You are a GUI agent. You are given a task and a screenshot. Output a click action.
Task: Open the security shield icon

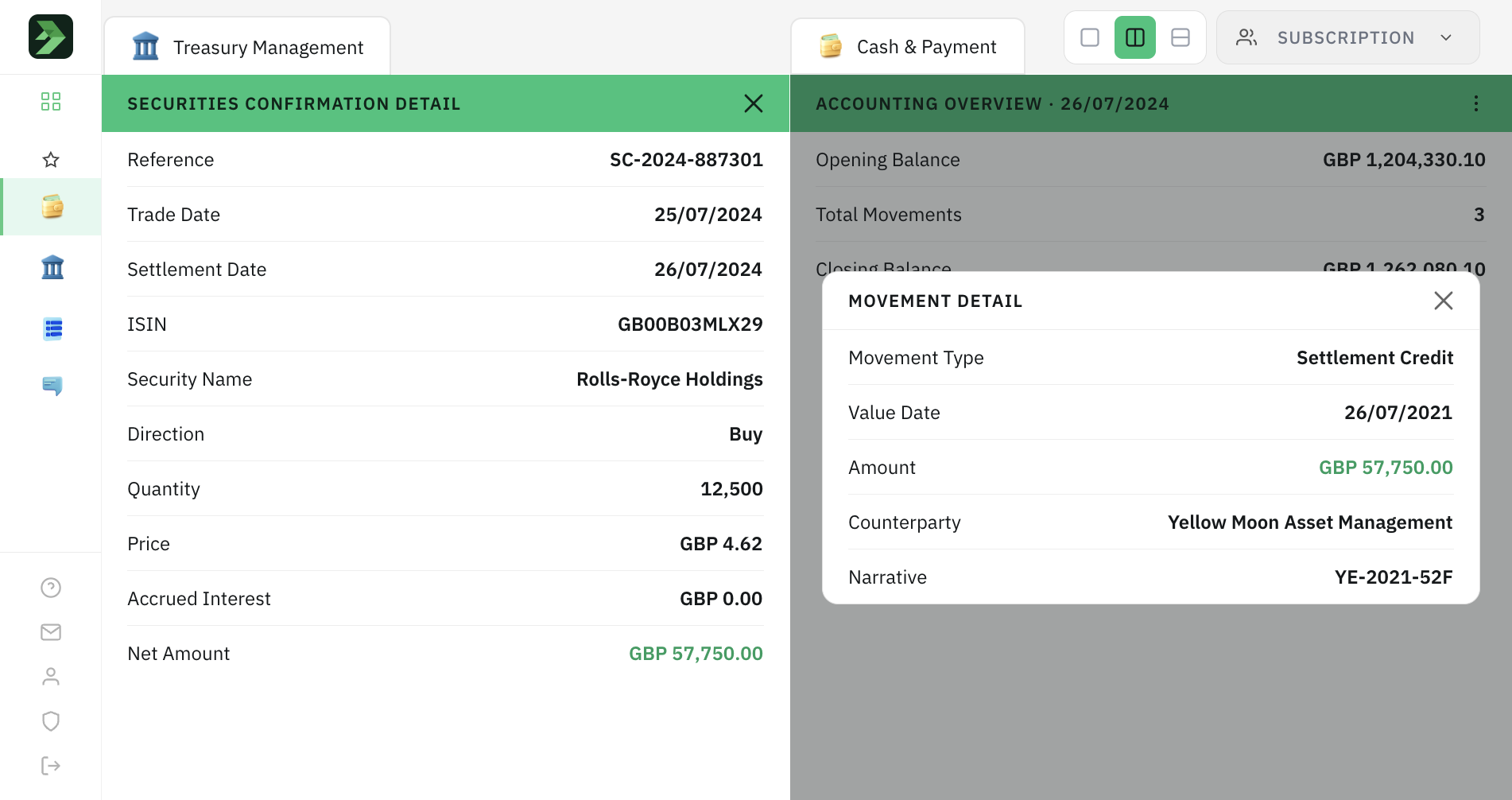[51, 721]
